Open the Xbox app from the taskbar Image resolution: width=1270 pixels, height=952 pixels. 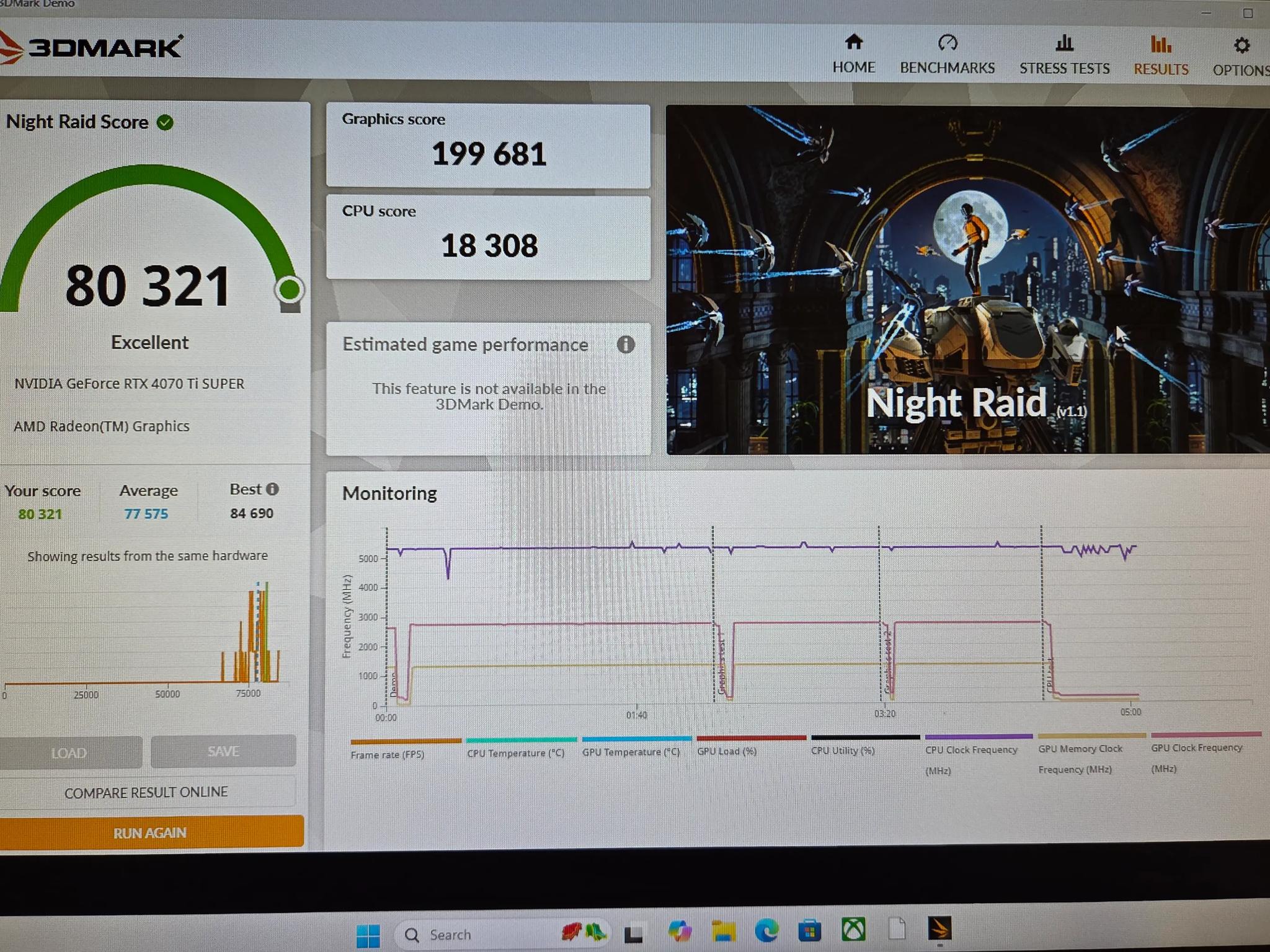click(853, 929)
